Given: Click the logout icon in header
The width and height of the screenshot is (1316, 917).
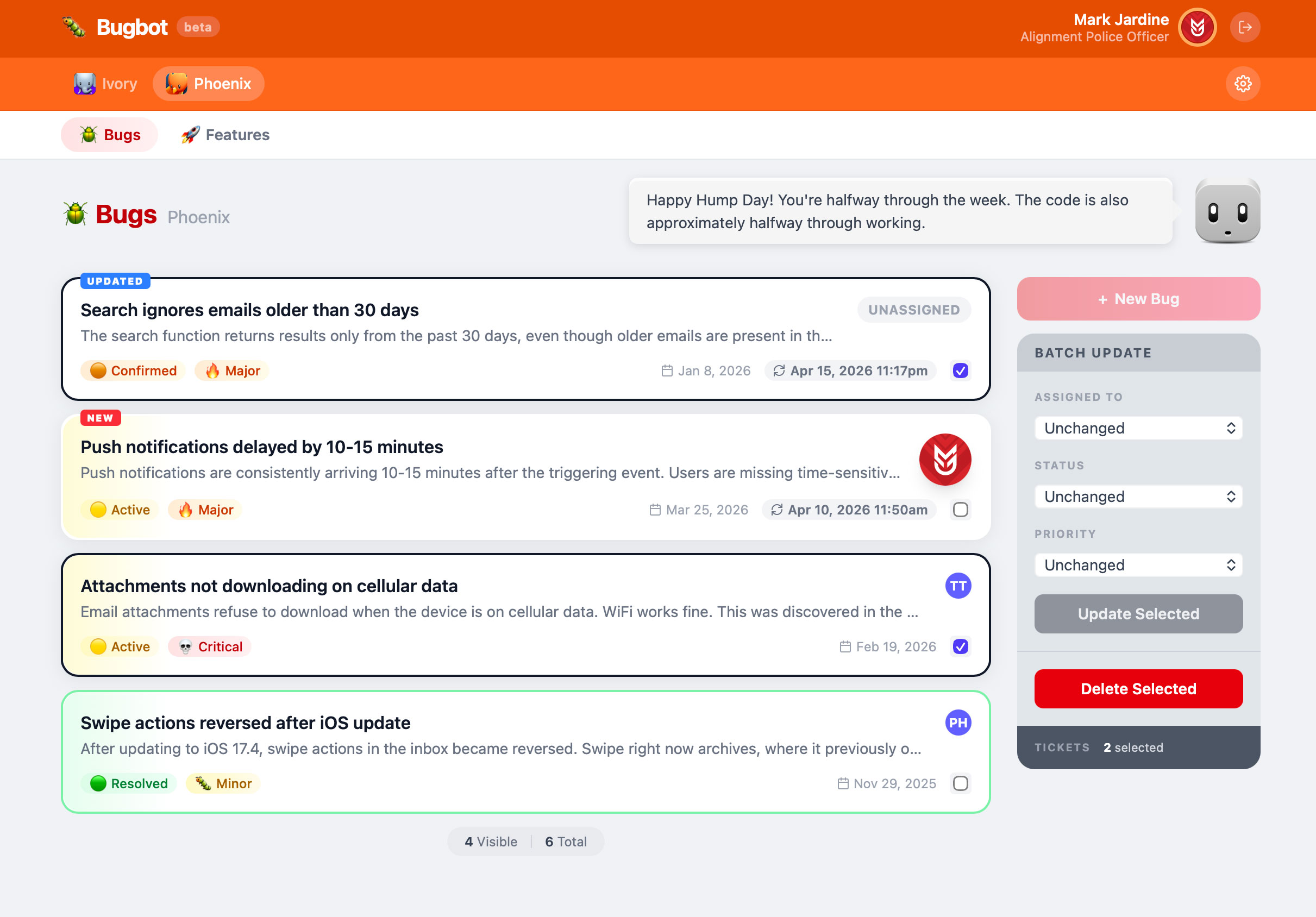Looking at the screenshot, I should point(1244,27).
